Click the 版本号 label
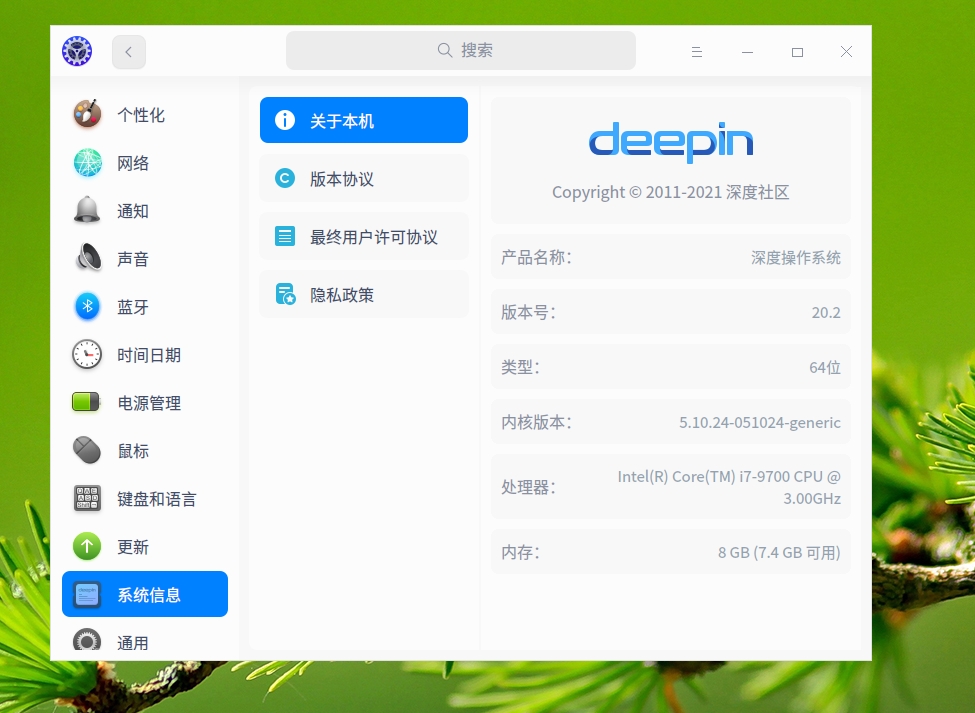The image size is (975, 713). (529, 312)
